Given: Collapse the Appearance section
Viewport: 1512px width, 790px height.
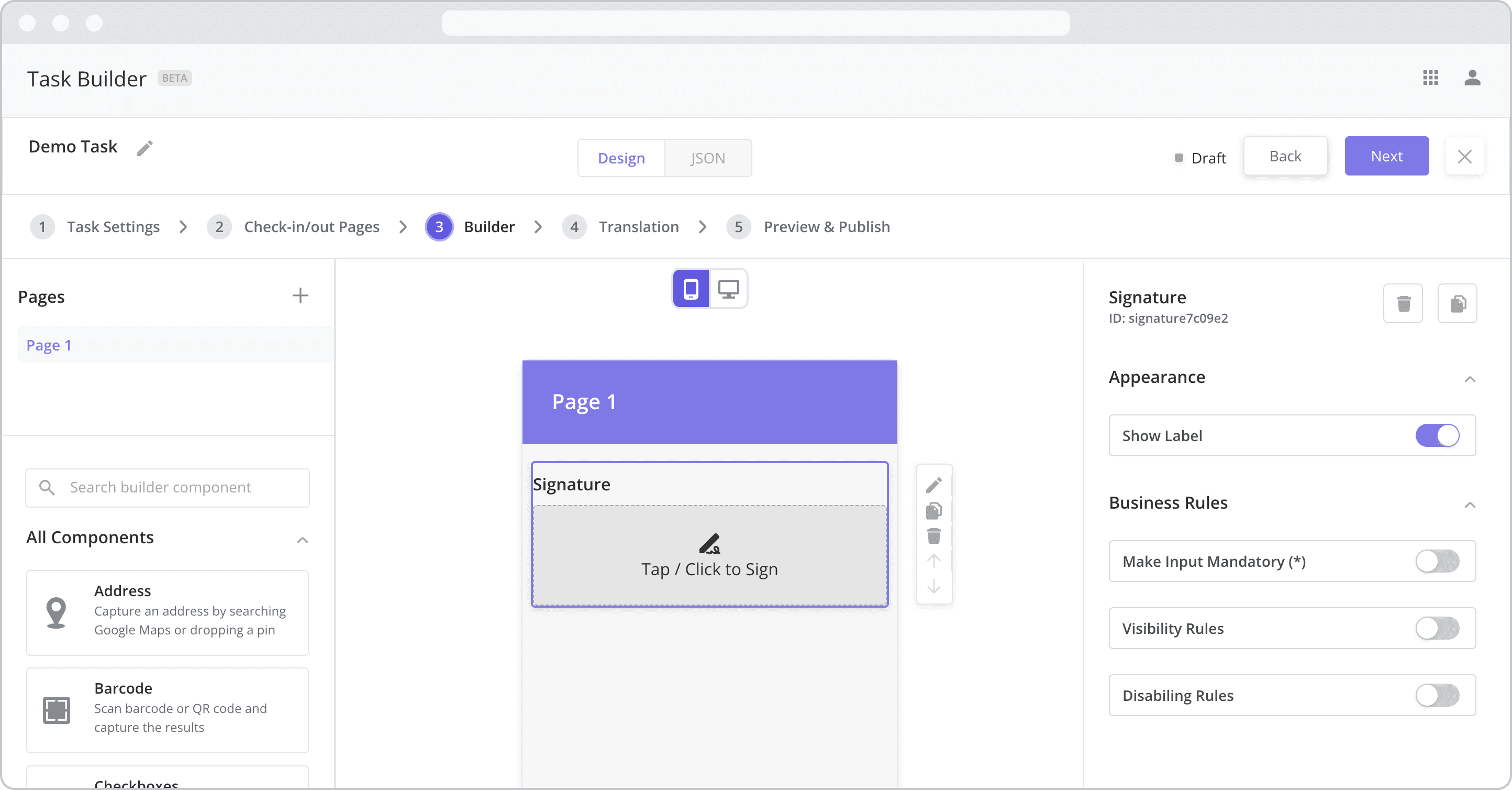Looking at the screenshot, I should tap(1469, 379).
